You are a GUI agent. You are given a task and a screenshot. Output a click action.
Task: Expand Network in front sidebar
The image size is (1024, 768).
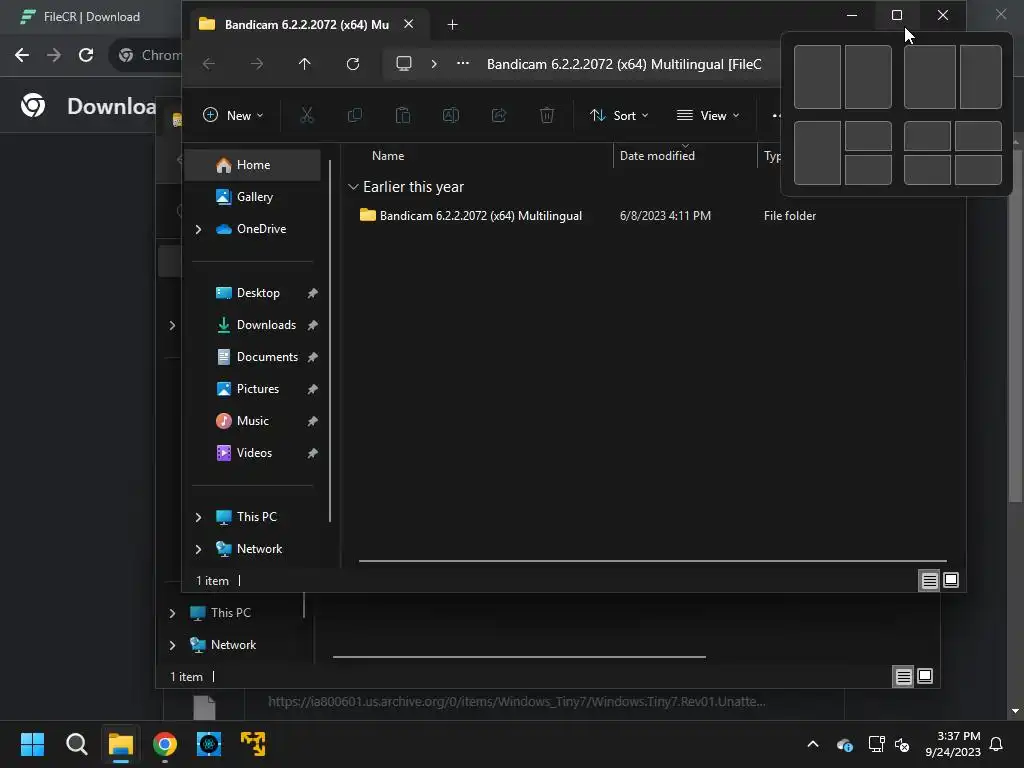tap(199, 549)
